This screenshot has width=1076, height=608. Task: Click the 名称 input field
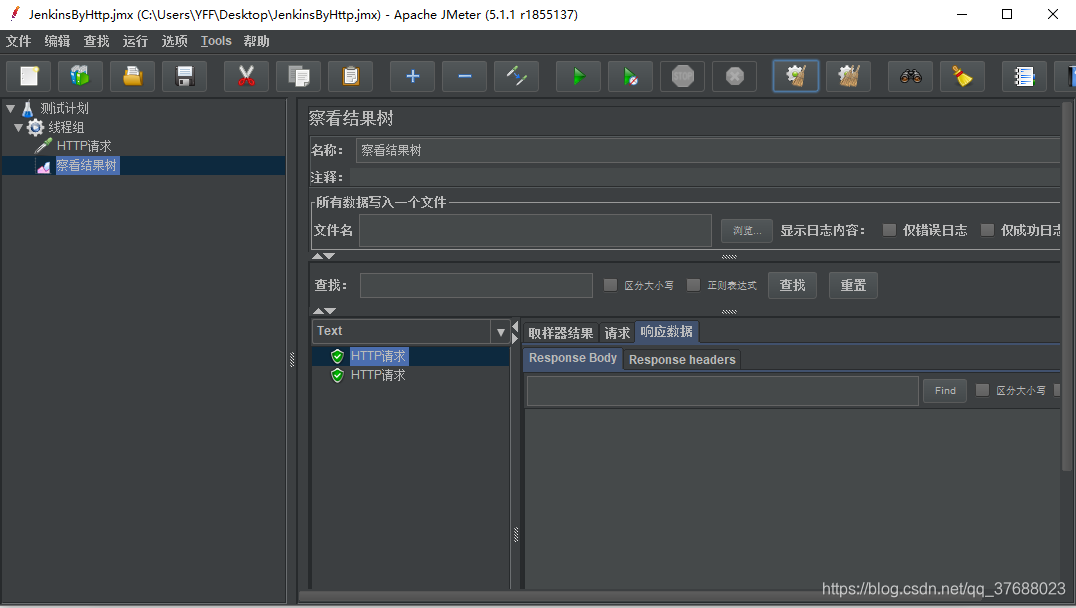tap(708, 150)
